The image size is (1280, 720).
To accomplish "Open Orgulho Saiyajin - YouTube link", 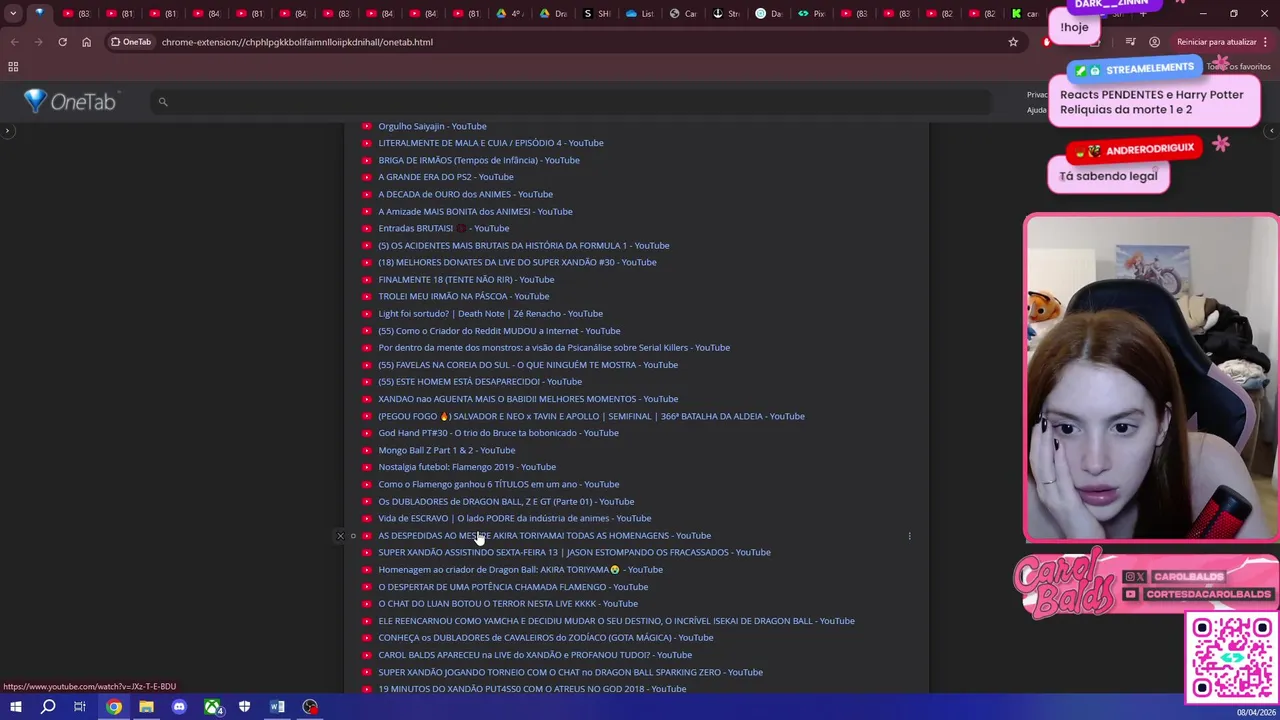I will tap(432, 126).
